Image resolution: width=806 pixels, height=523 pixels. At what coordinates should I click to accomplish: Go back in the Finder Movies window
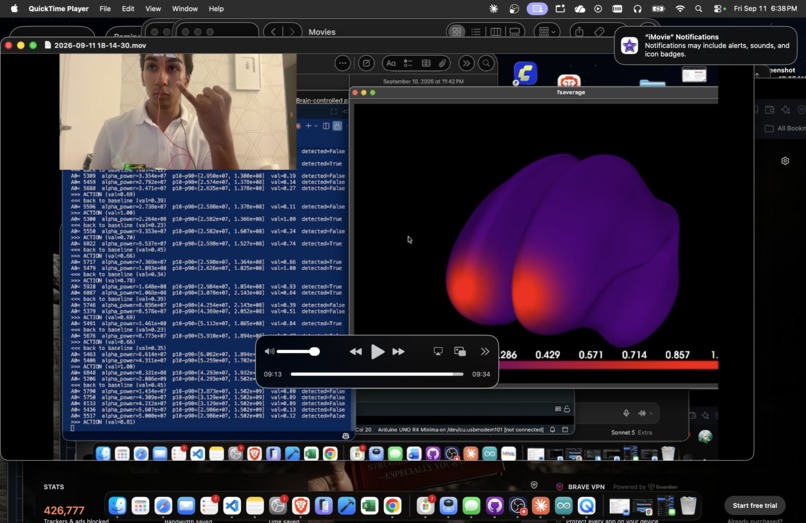273,32
